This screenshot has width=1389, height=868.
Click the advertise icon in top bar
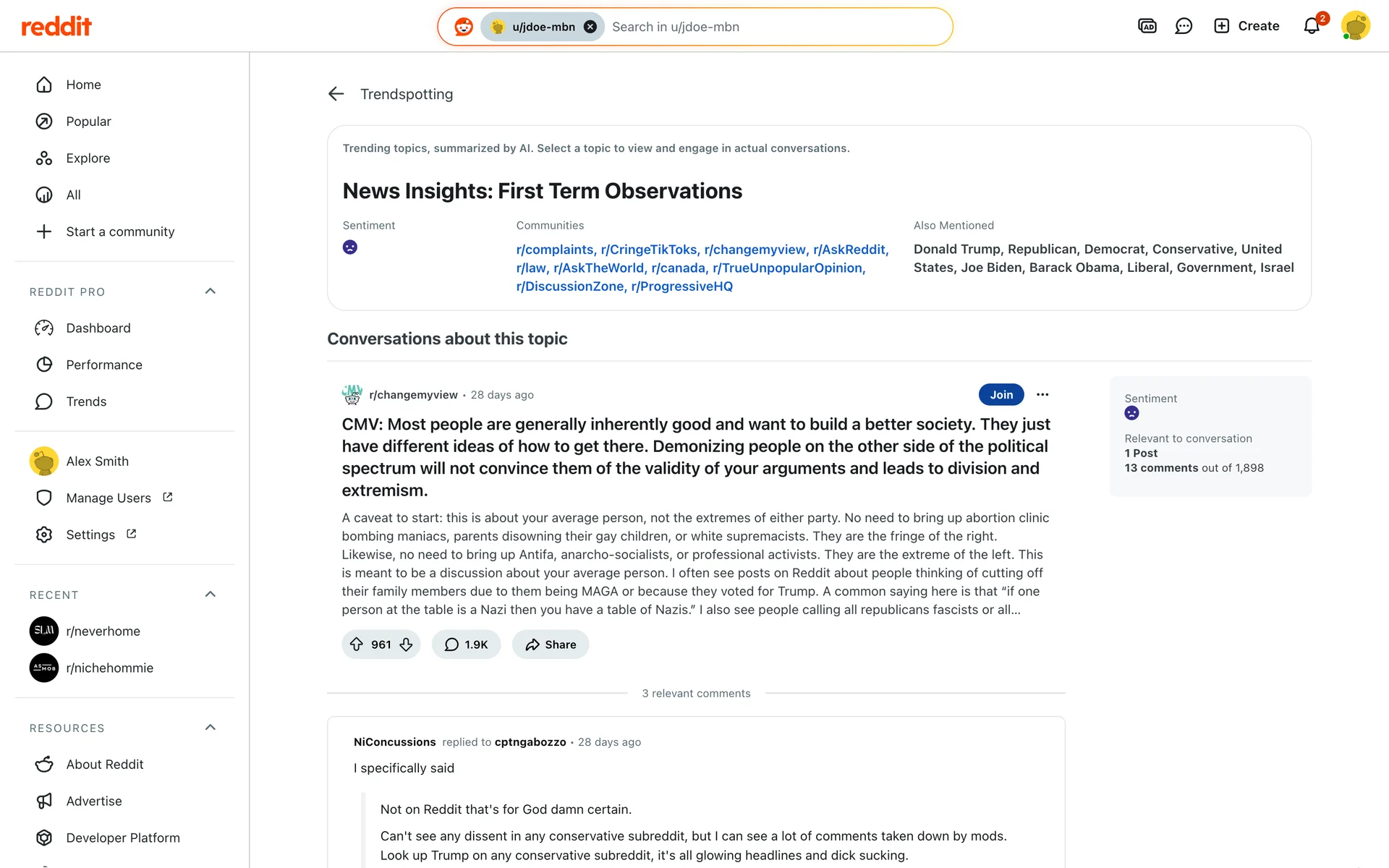point(1147,27)
